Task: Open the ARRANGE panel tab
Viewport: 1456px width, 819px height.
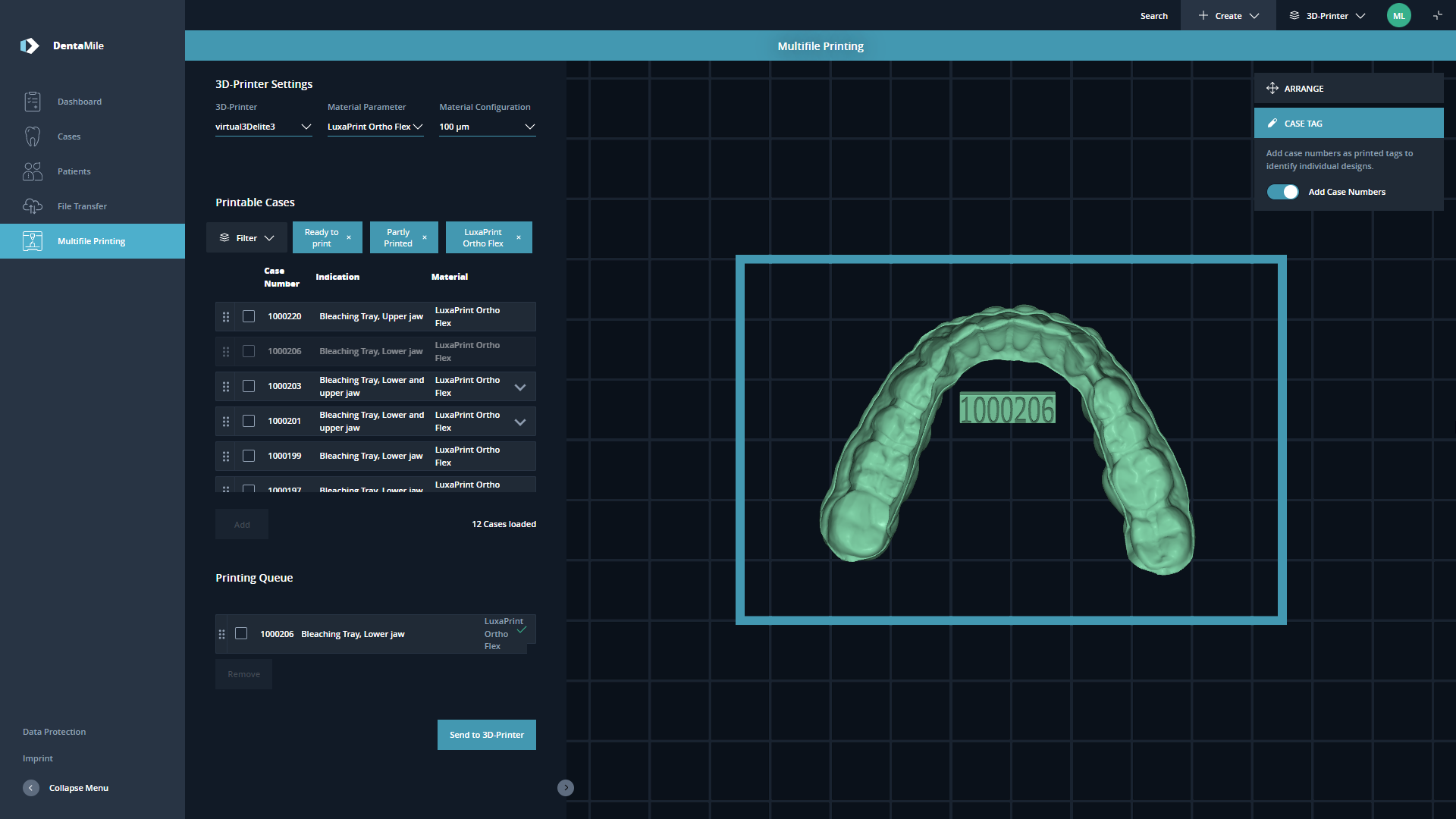Action: [x=1348, y=89]
